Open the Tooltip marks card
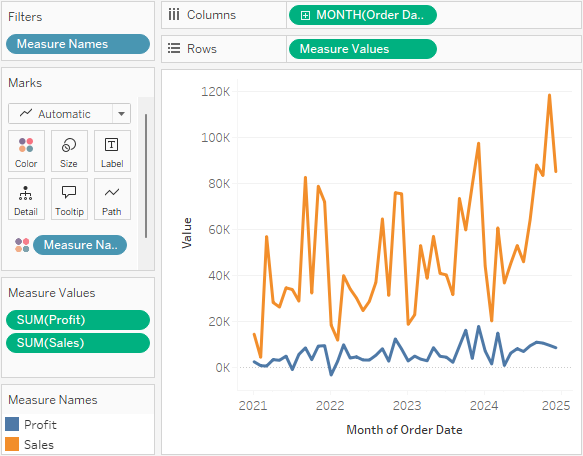 [69, 199]
